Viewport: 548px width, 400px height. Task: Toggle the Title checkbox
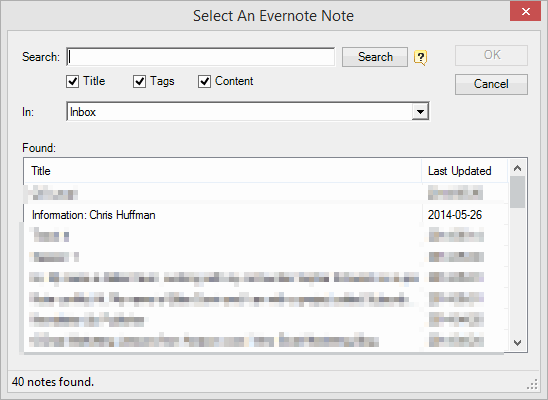click(72, 81)
